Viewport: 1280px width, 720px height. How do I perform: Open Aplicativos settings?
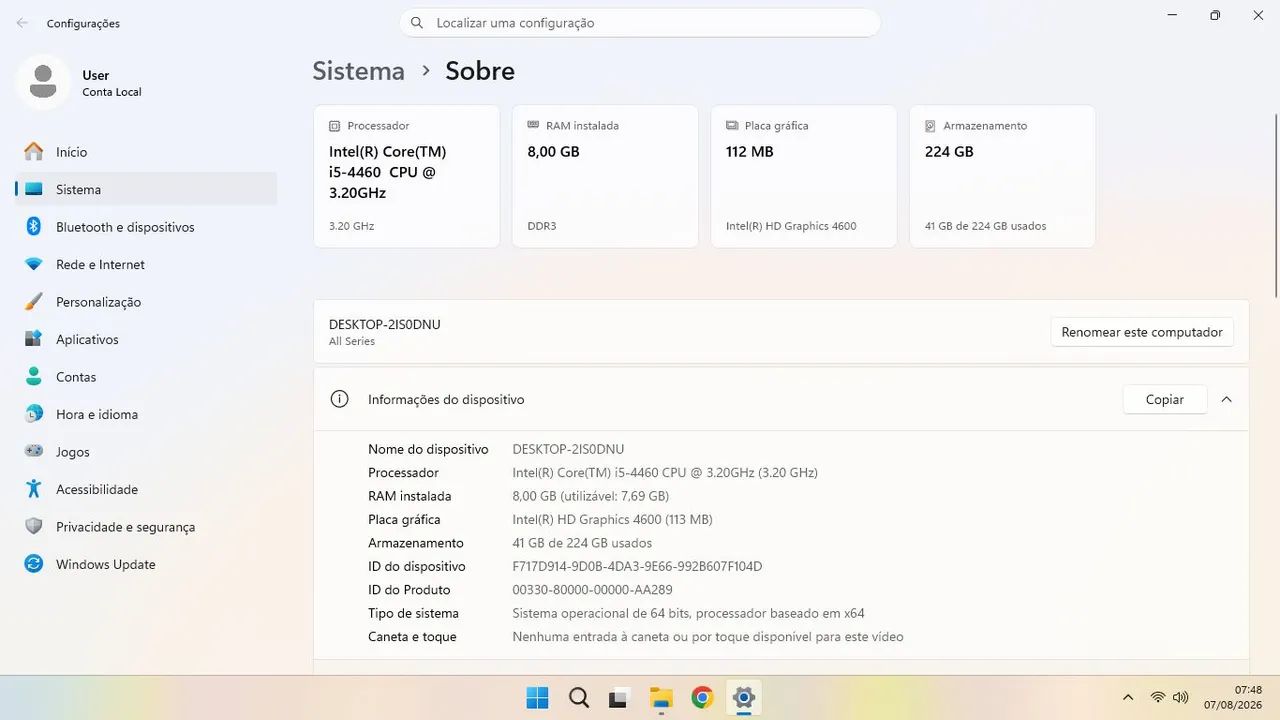pos(146,339)
